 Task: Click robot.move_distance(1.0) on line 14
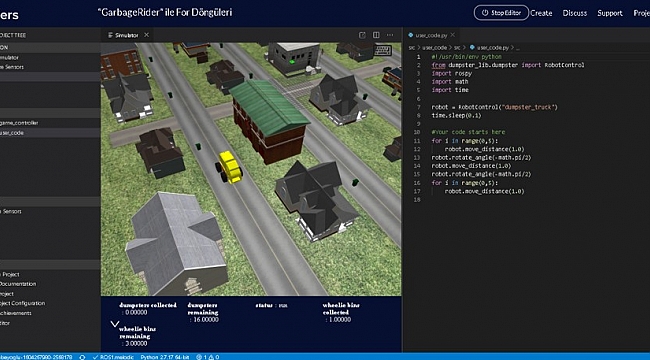pos(471,166)
